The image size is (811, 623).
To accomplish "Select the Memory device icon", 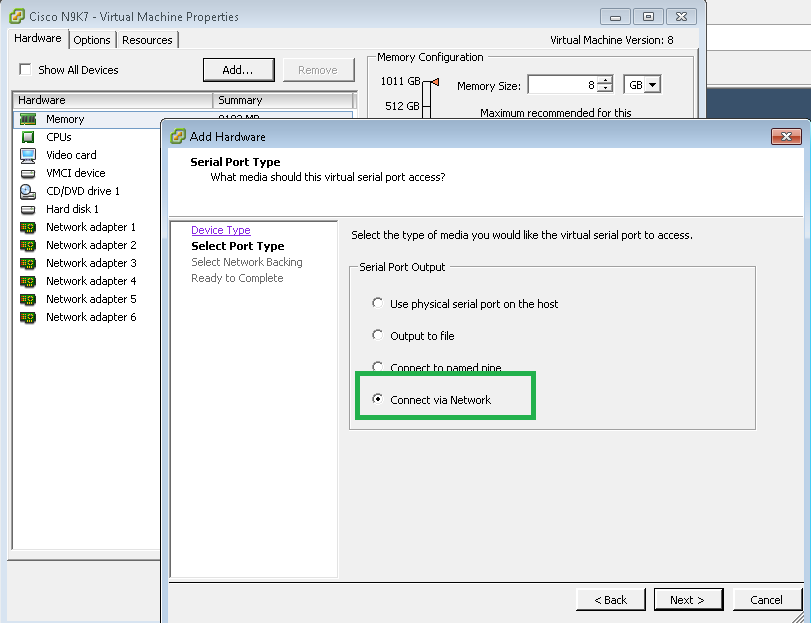I will point(28,119).
